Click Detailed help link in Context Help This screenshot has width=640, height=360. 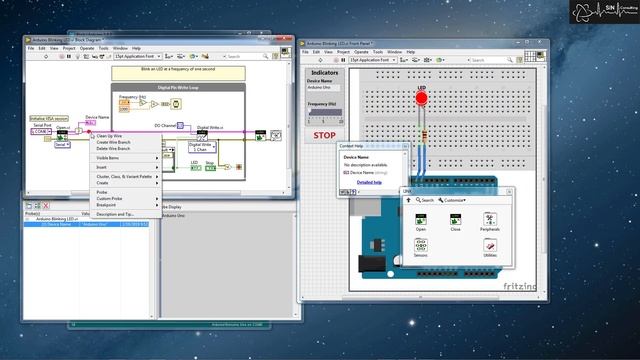click(369, 182)
